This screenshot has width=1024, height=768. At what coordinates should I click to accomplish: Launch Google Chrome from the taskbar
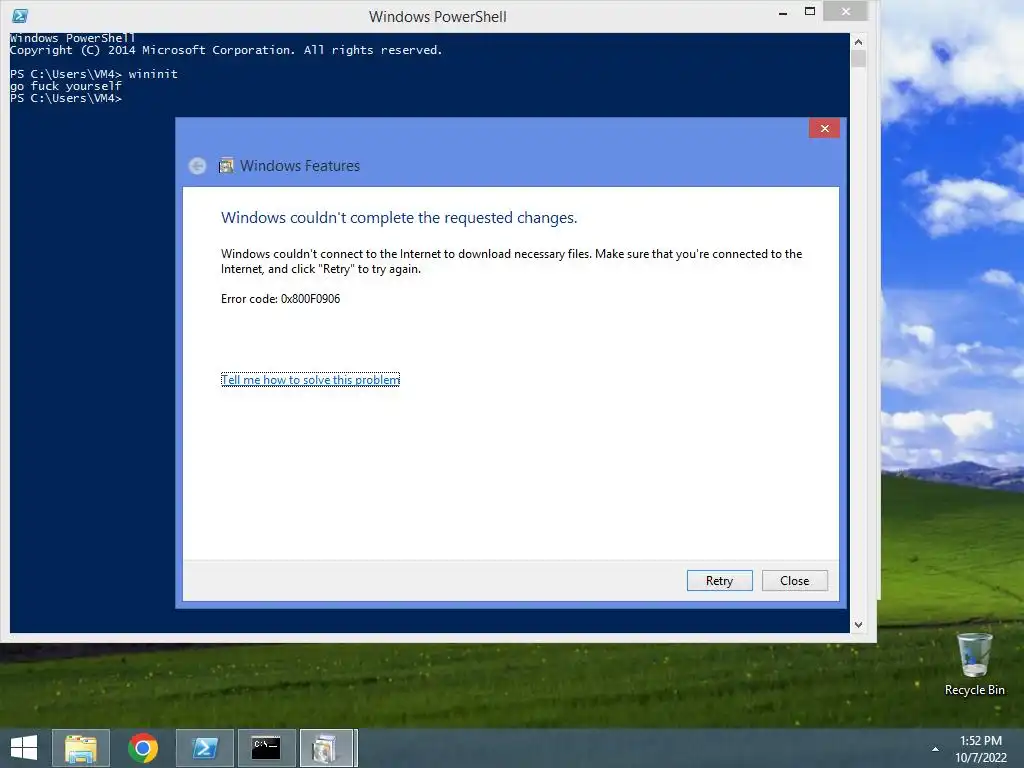(143, 748)
